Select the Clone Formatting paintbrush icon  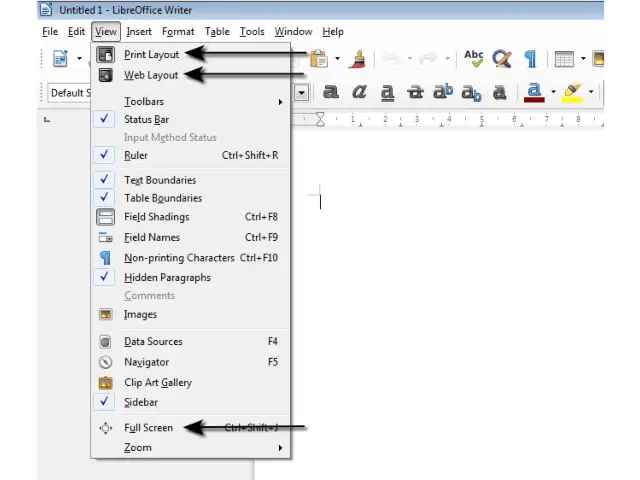(357, 59)
